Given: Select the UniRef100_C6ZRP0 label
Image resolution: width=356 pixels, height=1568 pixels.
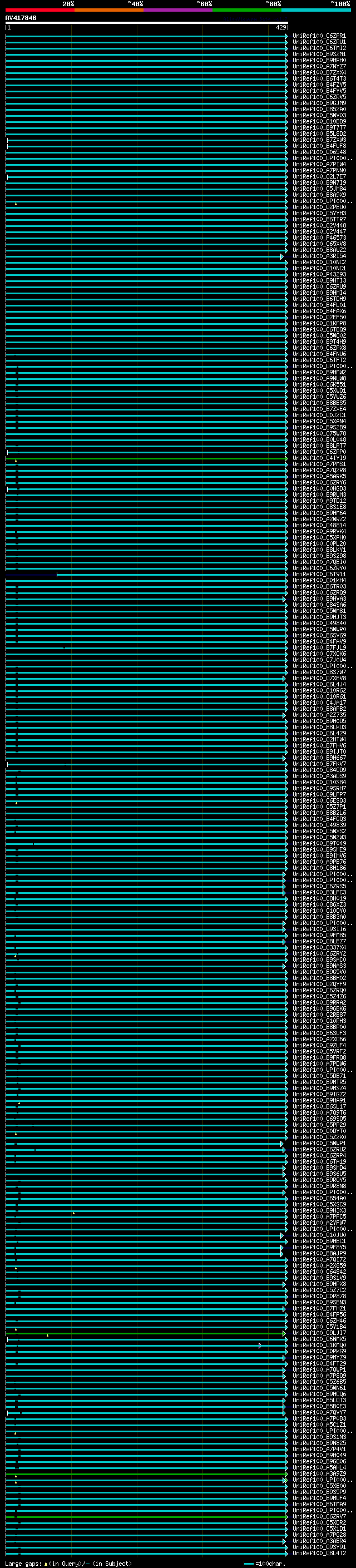Looking at the screenshot, I should click(319, 452).
